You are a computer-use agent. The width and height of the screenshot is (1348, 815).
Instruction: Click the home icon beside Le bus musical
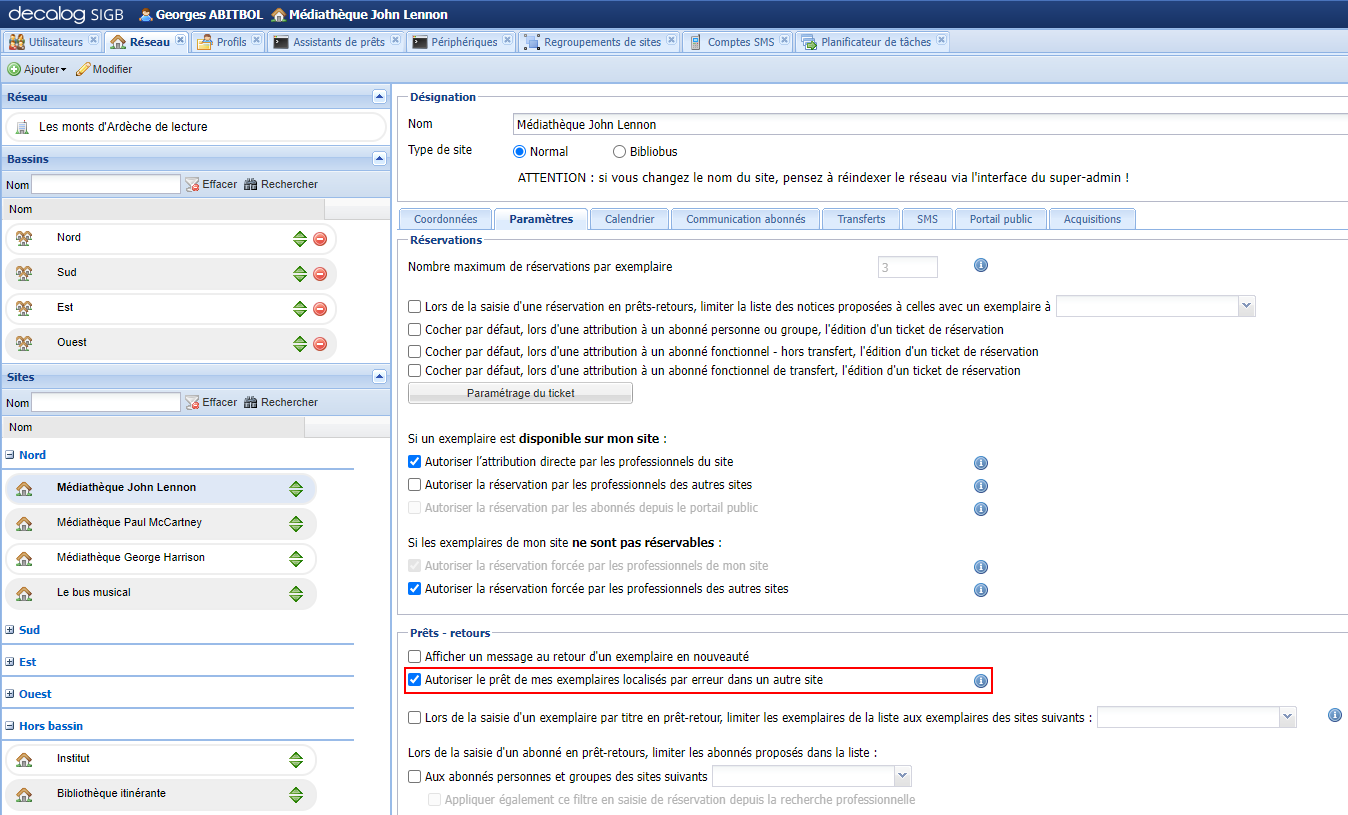[x=26, y=594]
